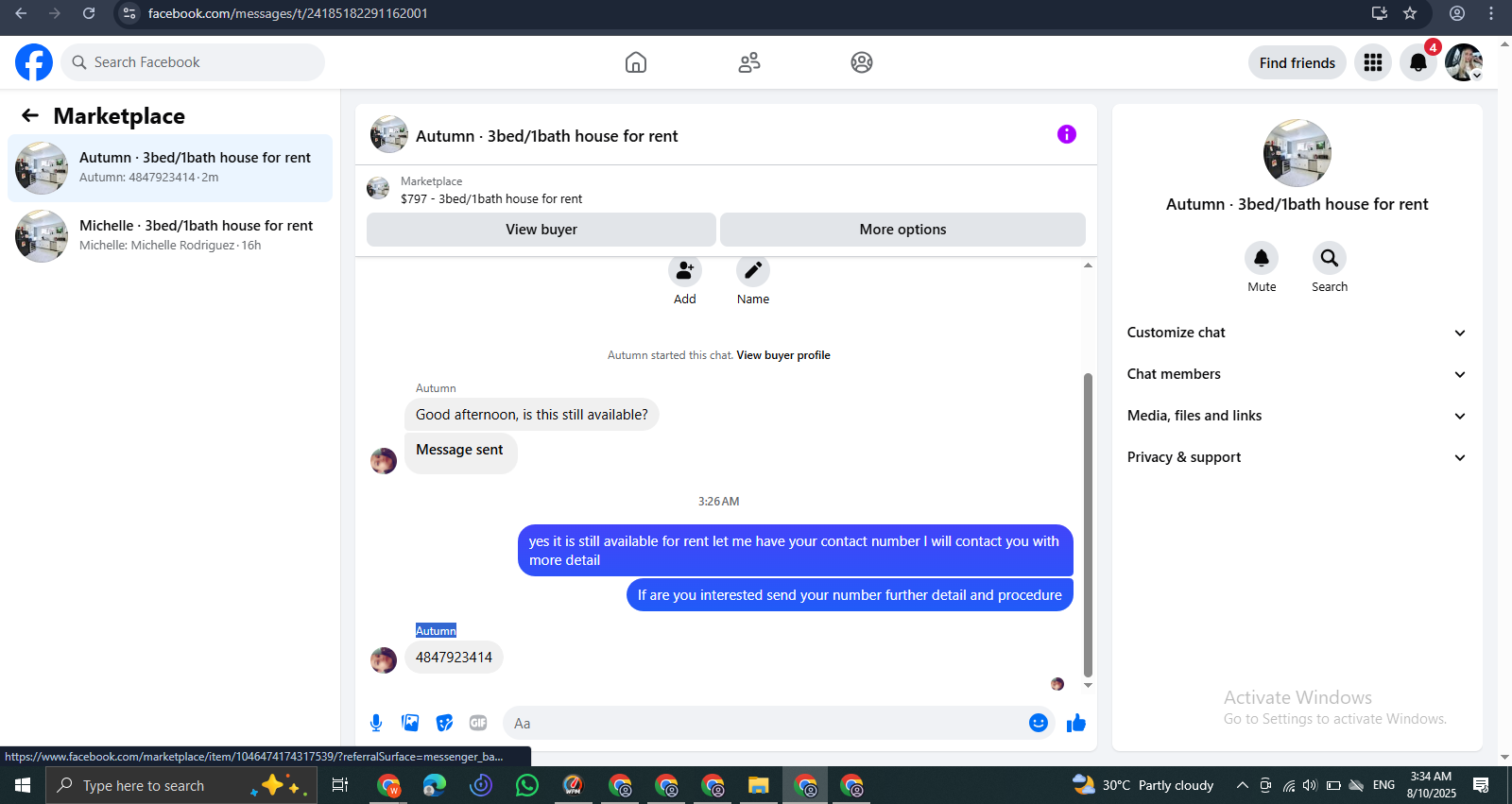Search in conversation using the magnifier icon
Viewport: 1512px width, 804px height.
coord(1330,258)
